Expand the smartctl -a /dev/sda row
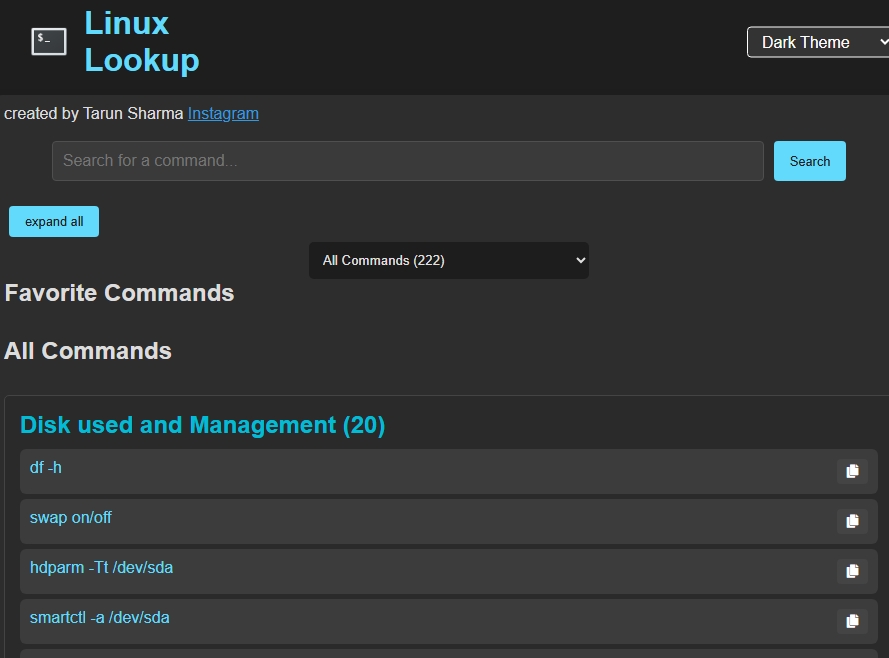The height and width of the screenshot is (658, 889). point(448,621)
